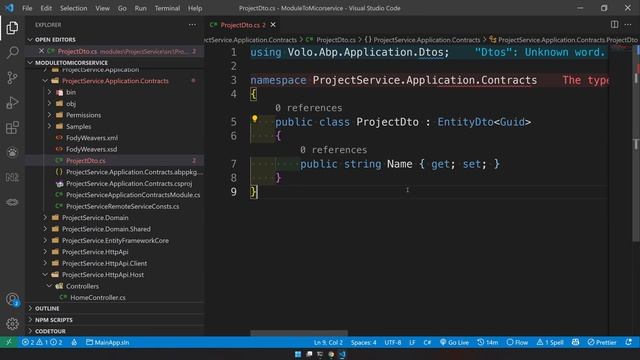Viewport: 640px width, 360px height.
Task: Open the Selection menu
Action: [x=73, y=8]
